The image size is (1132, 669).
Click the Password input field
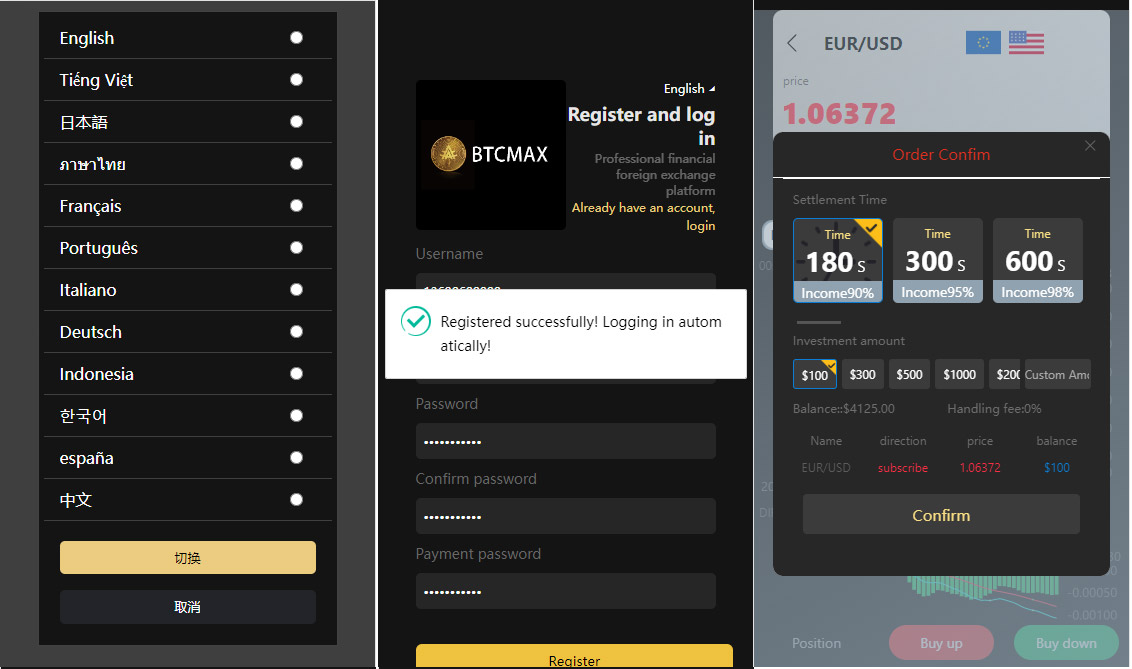point(566,441)
